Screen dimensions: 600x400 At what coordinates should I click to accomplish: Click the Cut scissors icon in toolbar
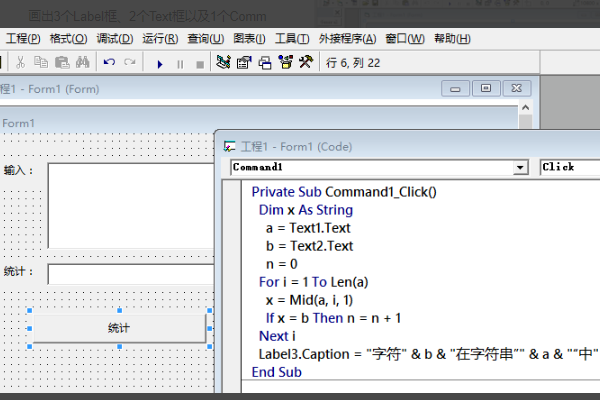pyautogui.click(x=22, y=63)
